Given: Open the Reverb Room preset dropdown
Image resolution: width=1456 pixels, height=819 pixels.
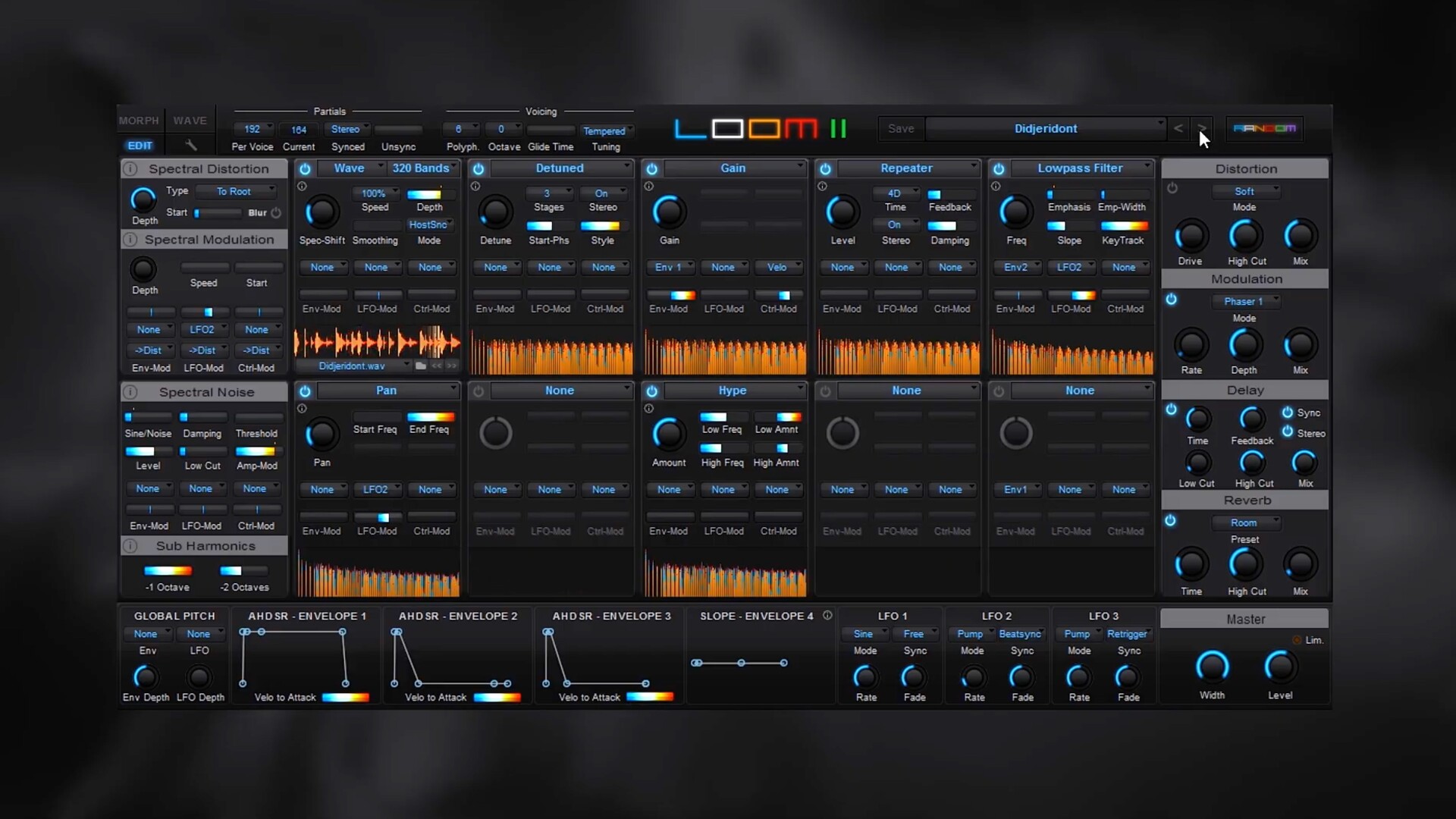Looking at the screenshot, I should 1246,522.
